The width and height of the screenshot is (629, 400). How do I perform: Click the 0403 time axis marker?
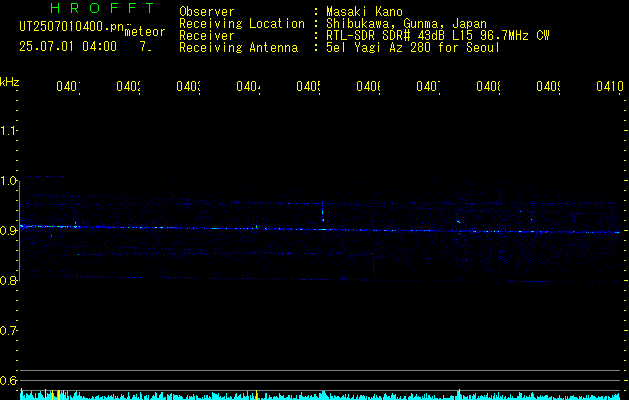pyautogui.click(x=188, y=86)
